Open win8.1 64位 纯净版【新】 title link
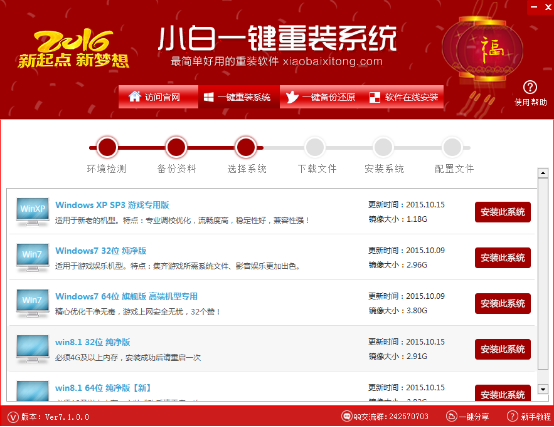The width and height of the screenshot is (554, 427). click(103, 388)
